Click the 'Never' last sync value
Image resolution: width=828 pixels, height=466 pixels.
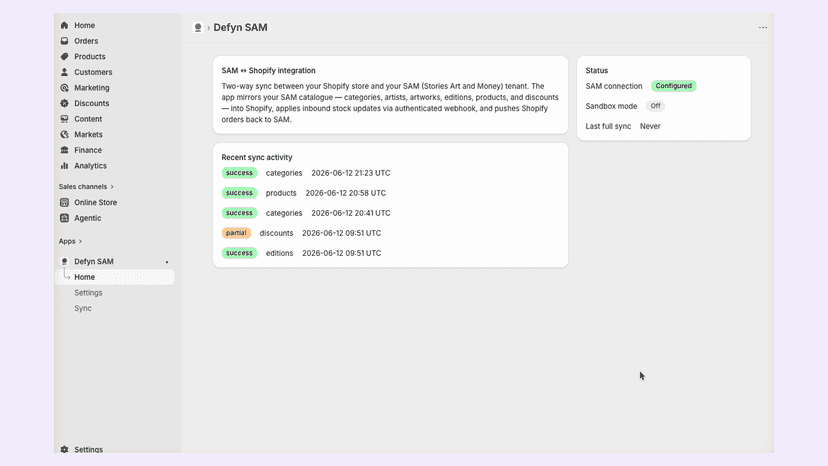[650, 126]
